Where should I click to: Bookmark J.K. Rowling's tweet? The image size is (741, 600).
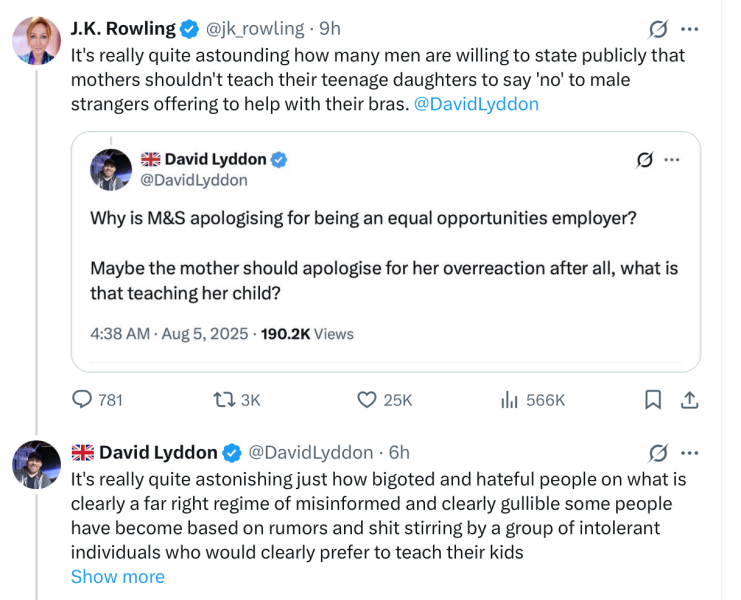(653, 400)
